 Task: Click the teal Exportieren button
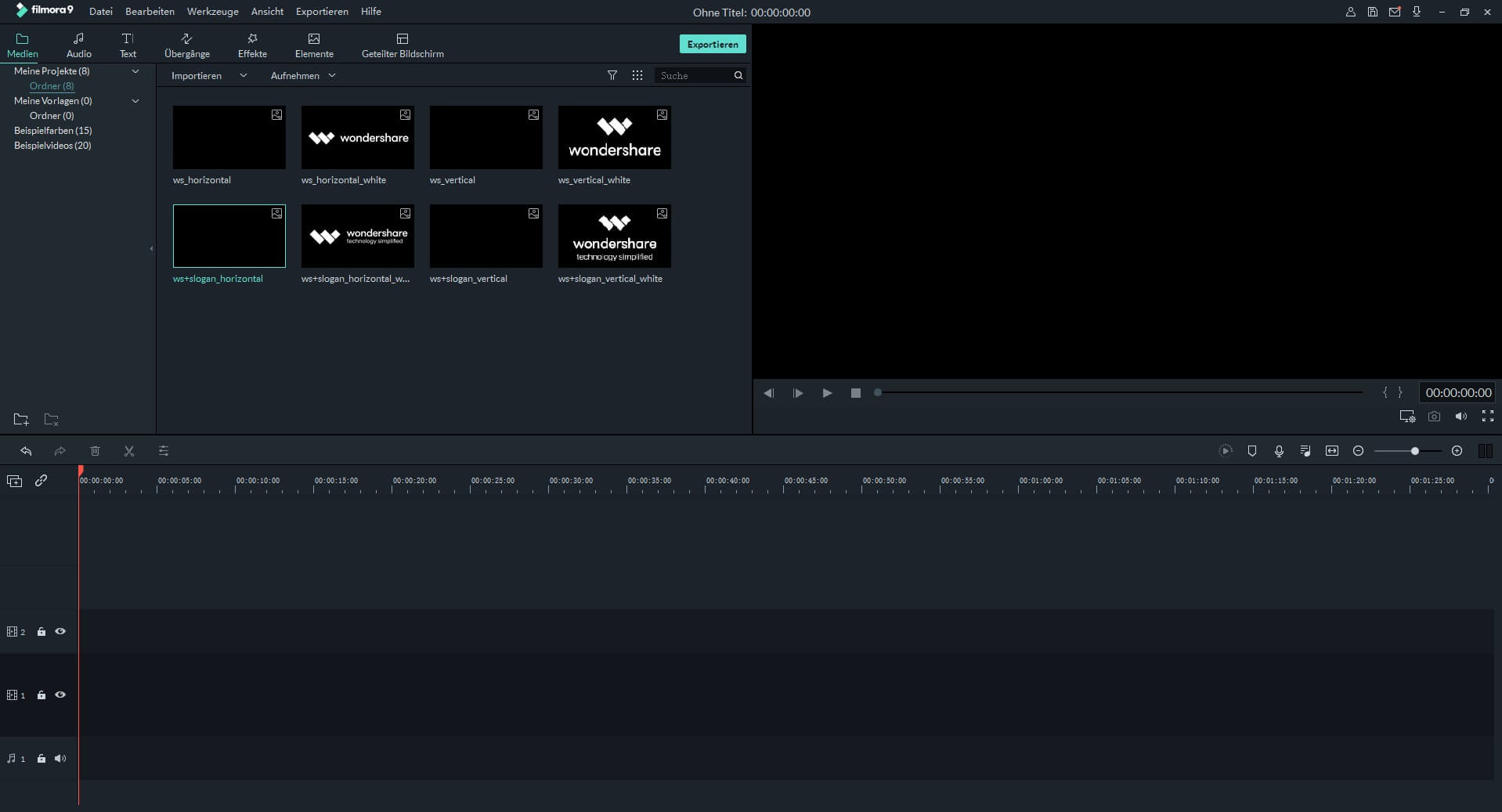(713, 45)
